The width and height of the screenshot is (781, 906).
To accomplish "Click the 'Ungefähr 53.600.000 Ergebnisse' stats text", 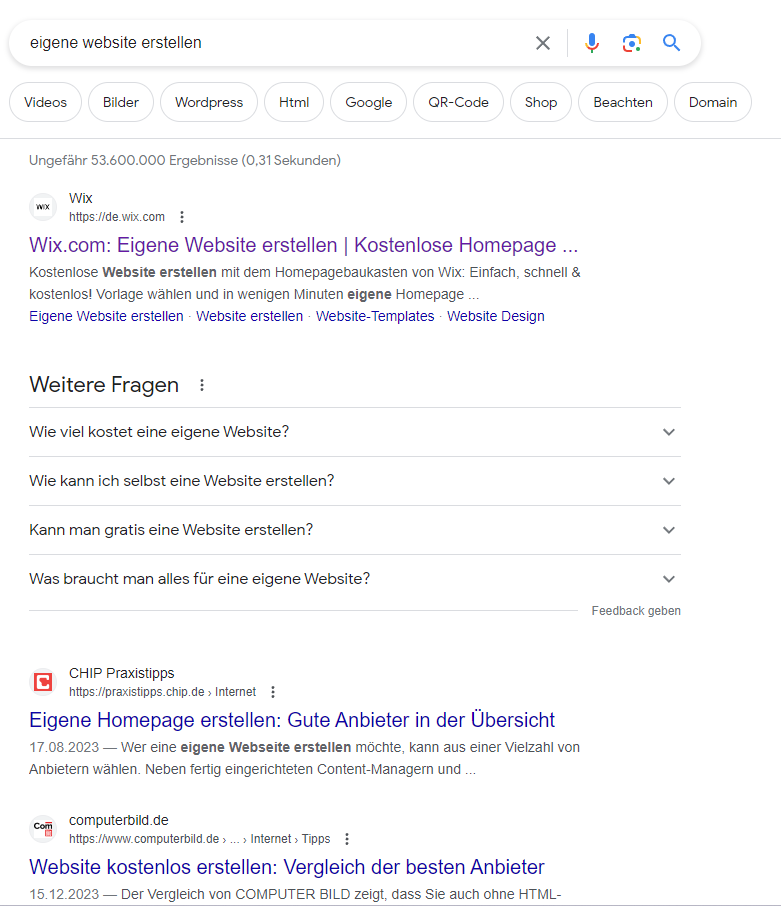I will [x=185, y=160].
